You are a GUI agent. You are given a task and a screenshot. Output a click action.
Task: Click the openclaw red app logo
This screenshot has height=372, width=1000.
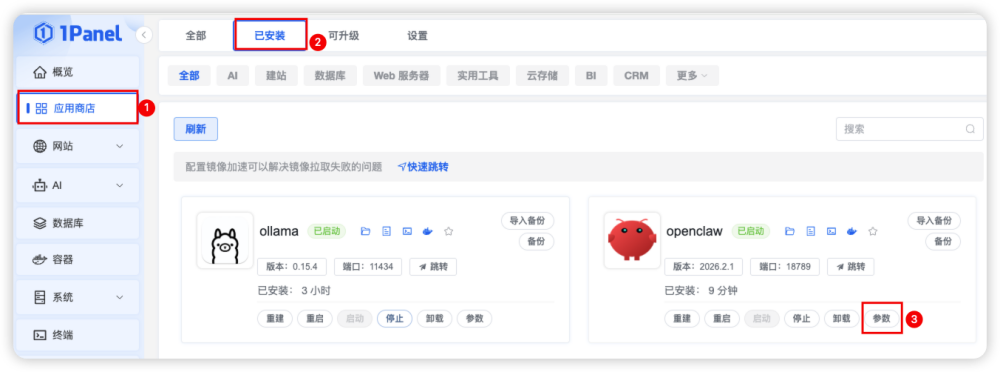[x=632, y=241]
